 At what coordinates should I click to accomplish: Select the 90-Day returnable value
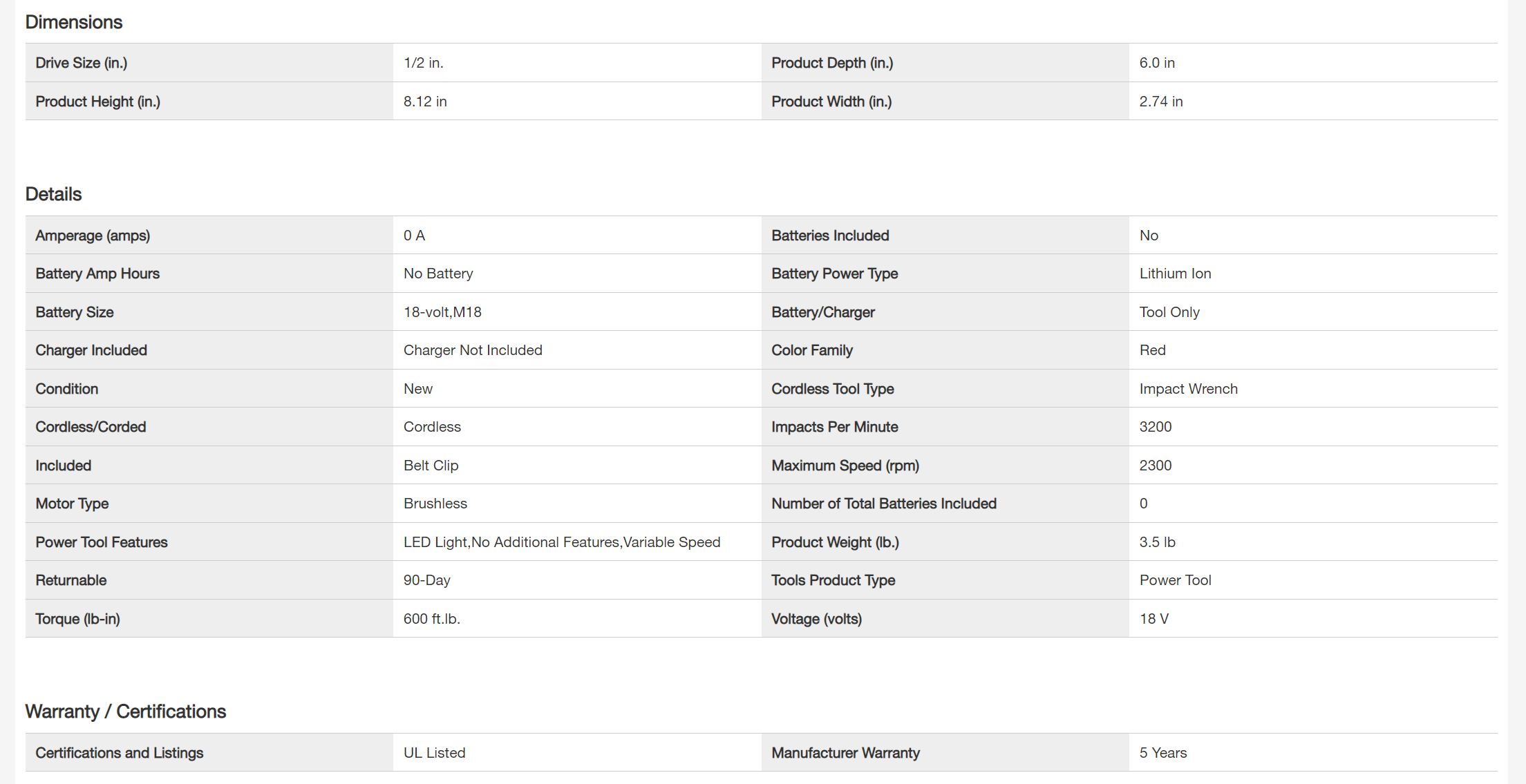point(426,580)
